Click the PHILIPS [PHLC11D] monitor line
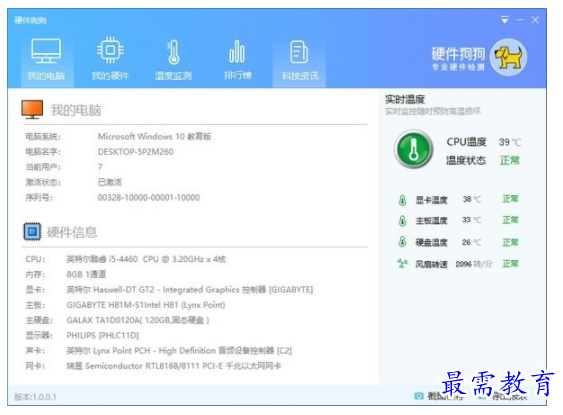 click(103, 336)
